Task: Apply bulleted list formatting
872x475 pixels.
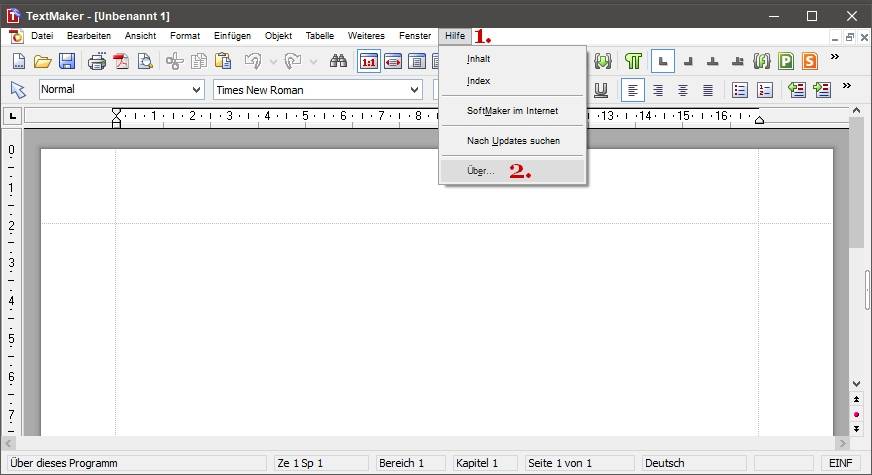Action: tap(740, 90)
